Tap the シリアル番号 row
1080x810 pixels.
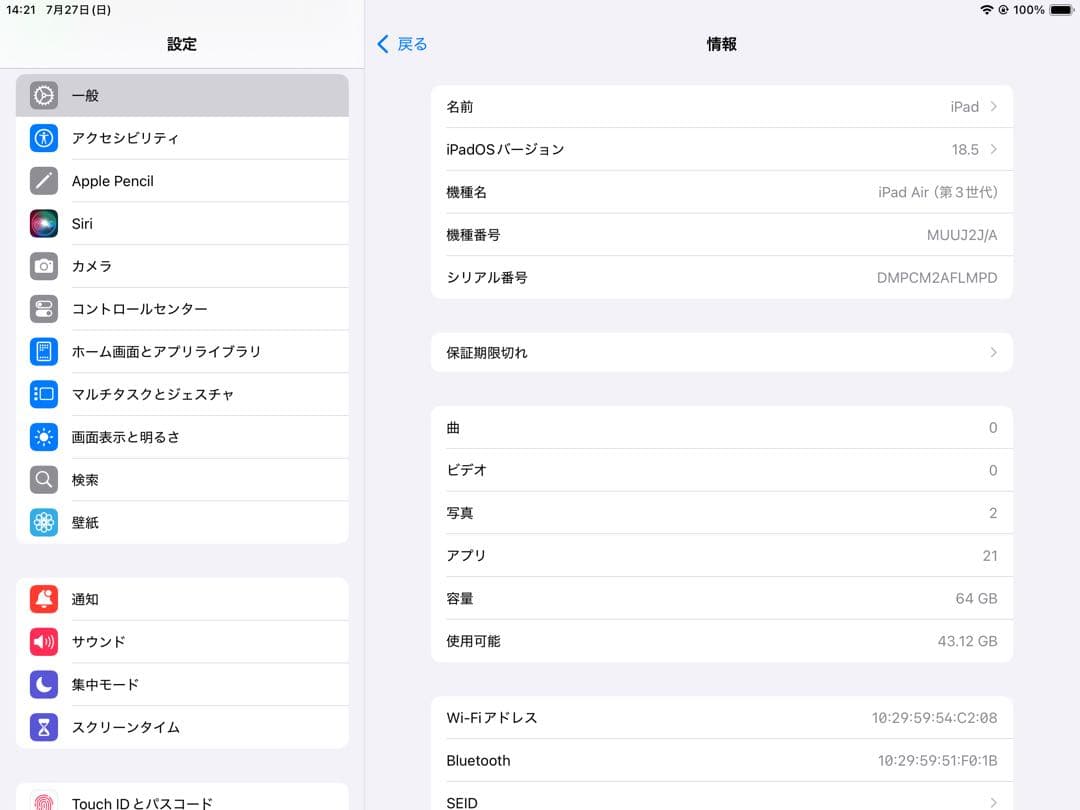click(x=720, y=278)
